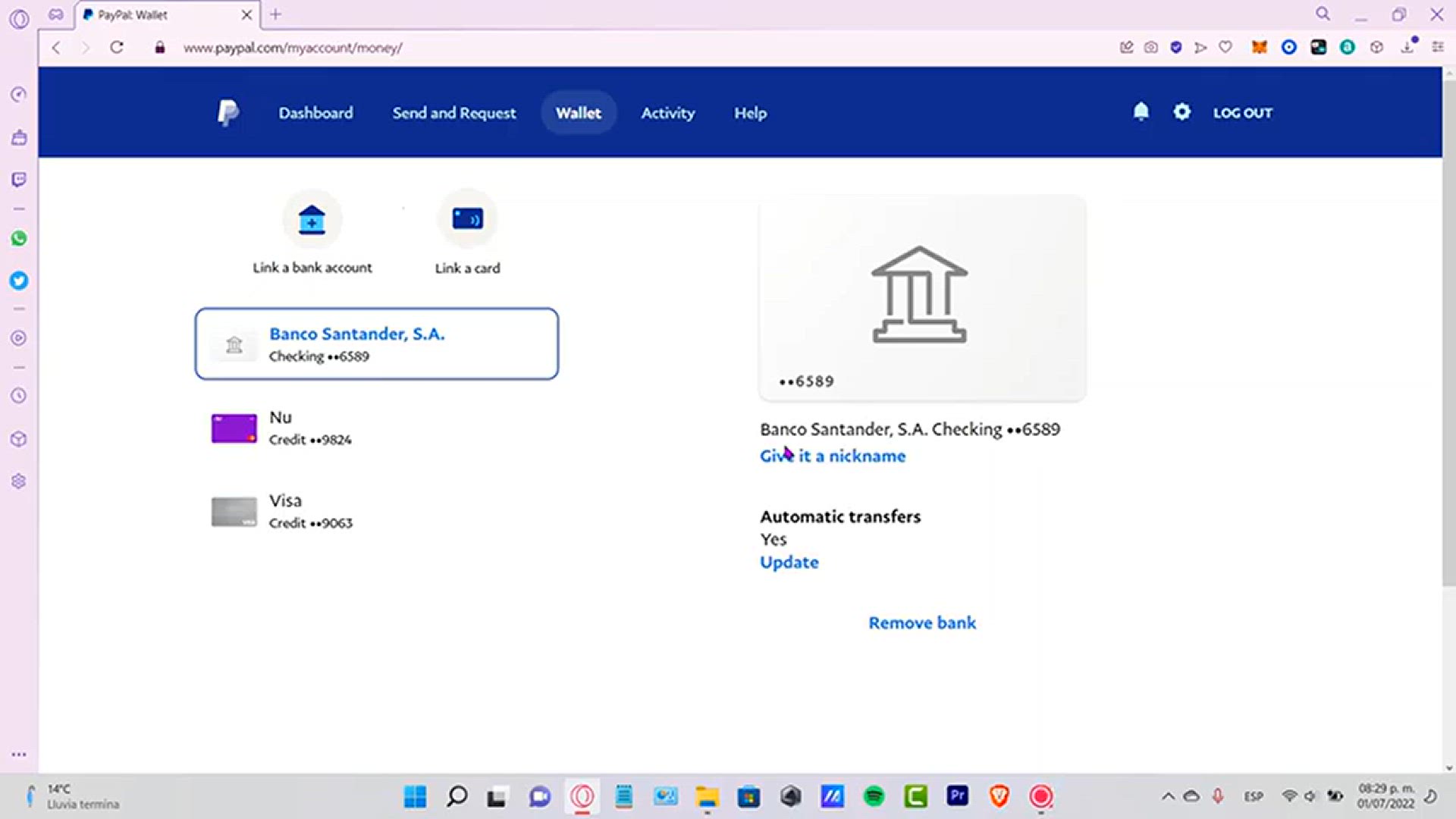Go back to previous page
The image size is (1456, 819).
pos(56,48)
